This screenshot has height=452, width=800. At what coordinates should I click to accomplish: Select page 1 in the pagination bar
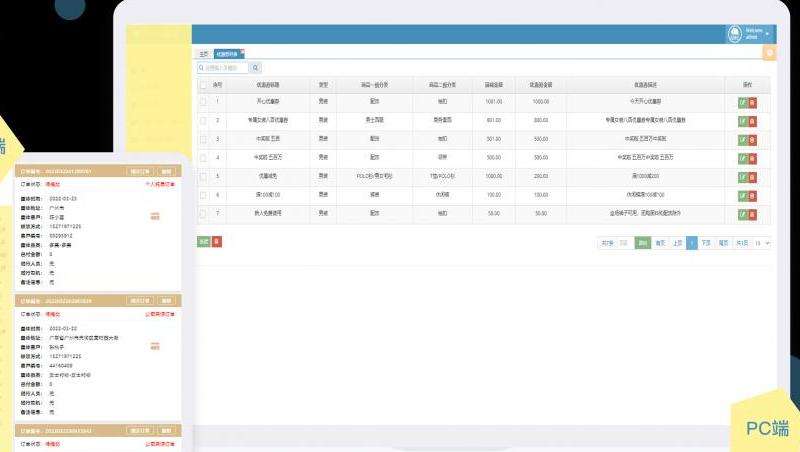[x=692, y=243]
